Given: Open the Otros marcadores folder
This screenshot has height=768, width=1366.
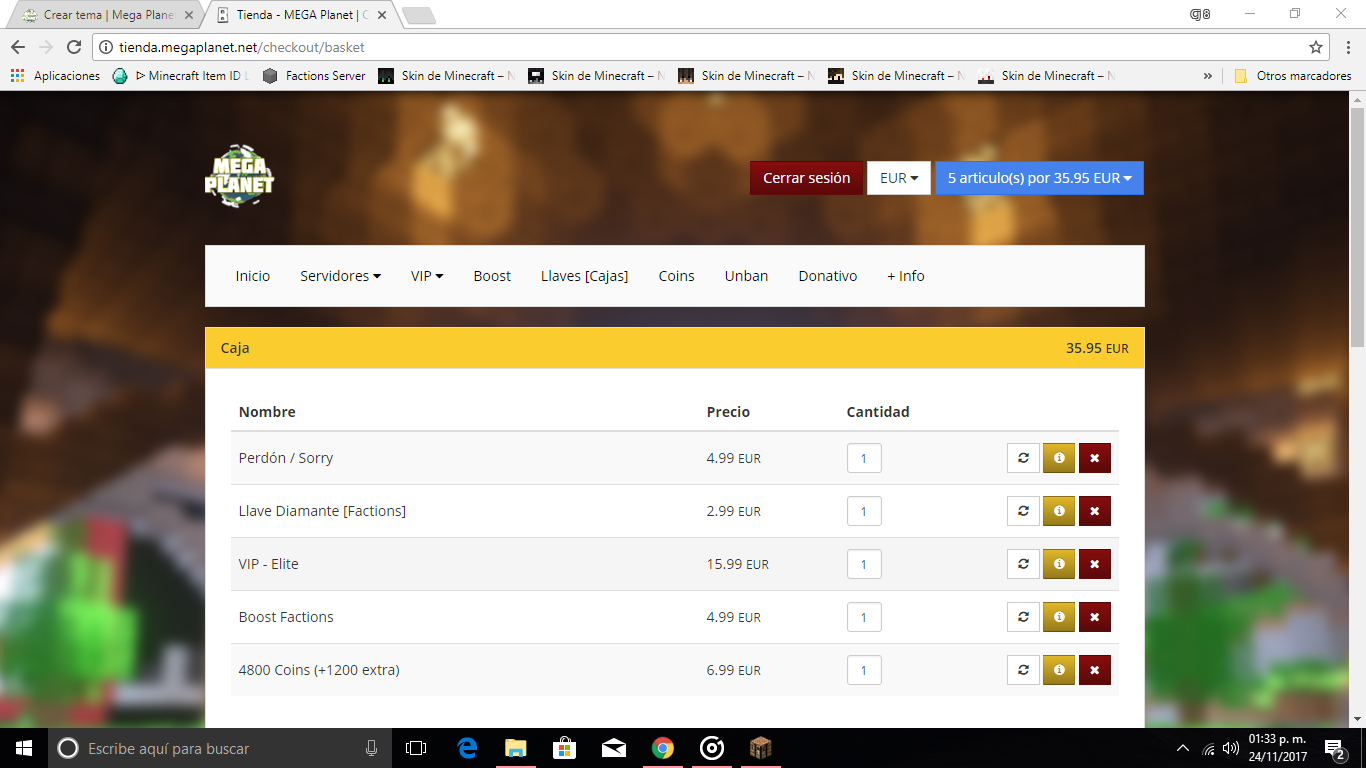Looking at the screenshot, I should 1293,76.
